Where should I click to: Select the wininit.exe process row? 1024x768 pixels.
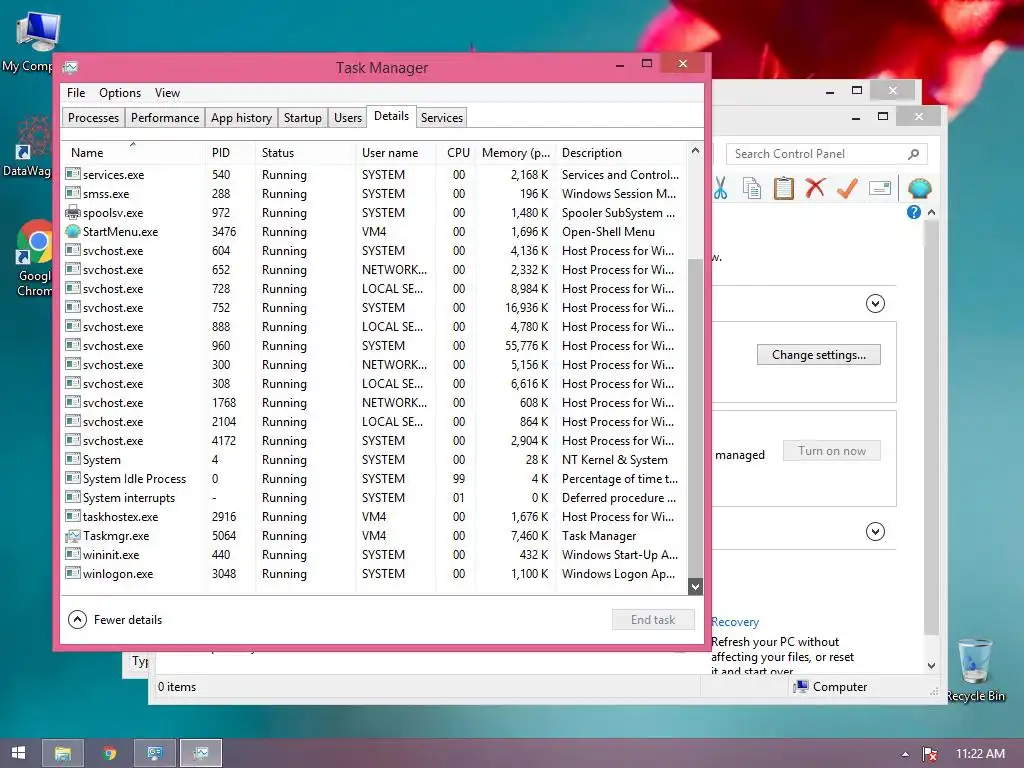pyautogui.click(x=375, y=555)
